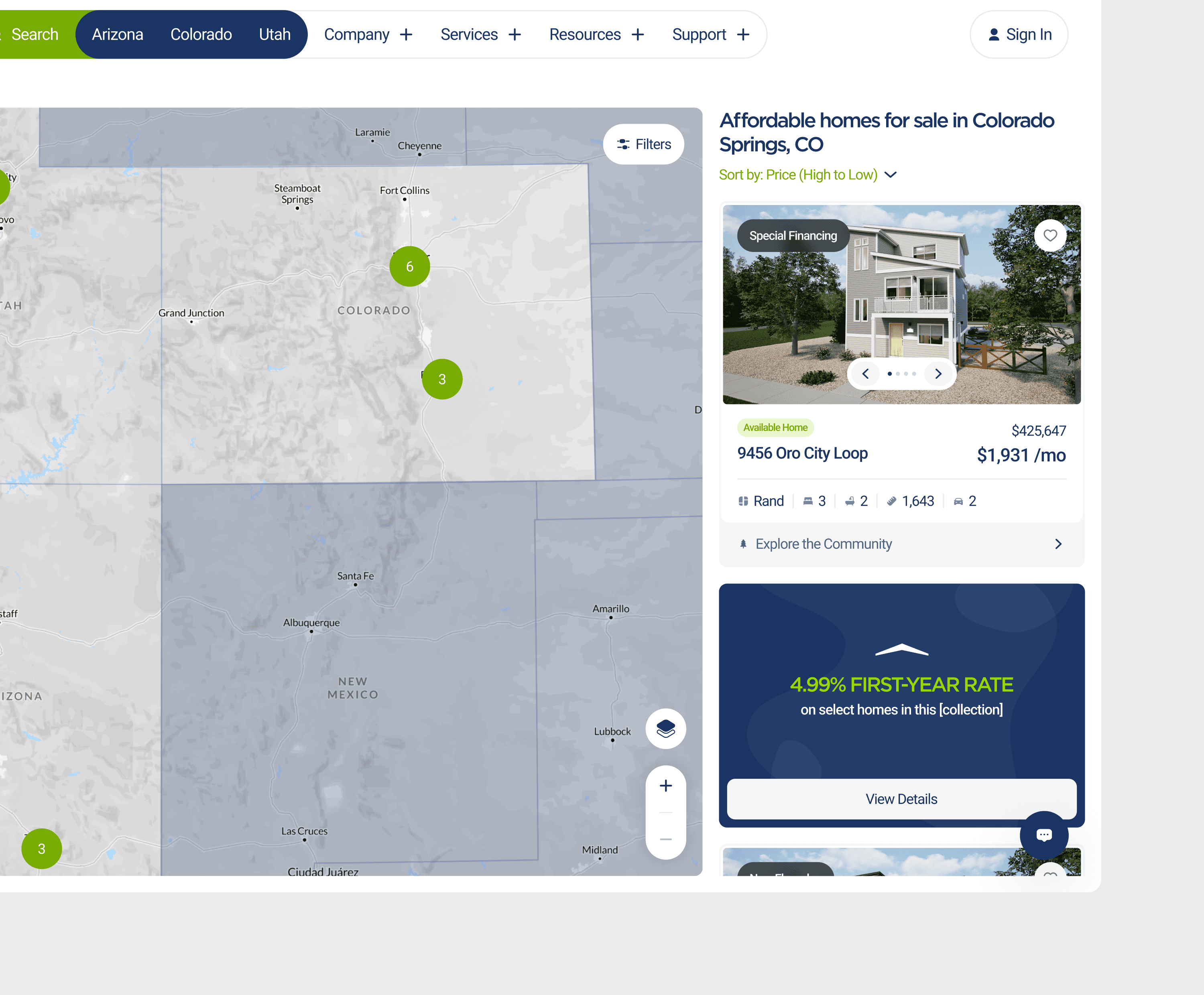Viewport: 1204px width, 995px height.
Task: Open the map Filters button
Action: pyautogui.click(x=643, y=144)
